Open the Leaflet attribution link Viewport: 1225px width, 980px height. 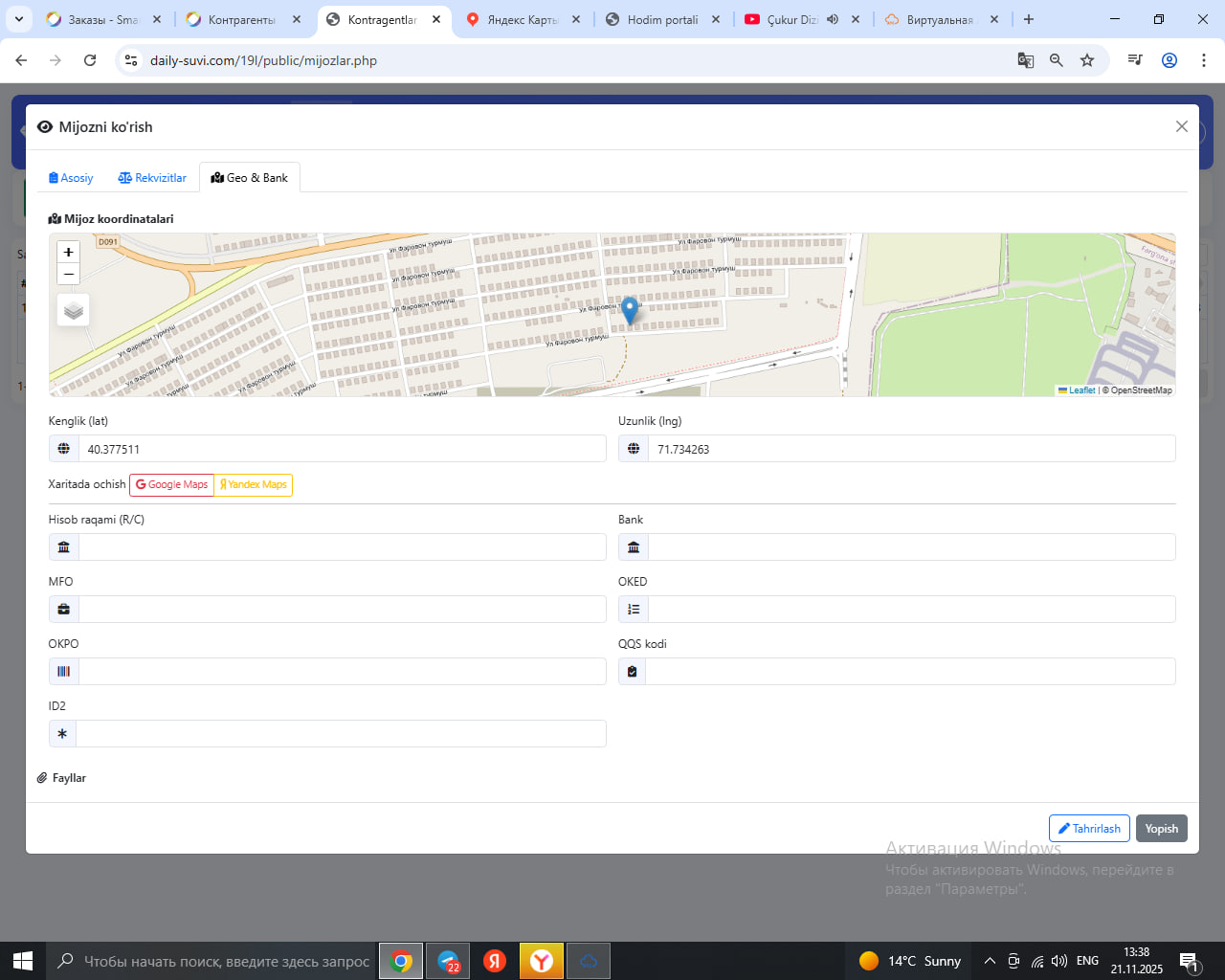point(1081,390)
